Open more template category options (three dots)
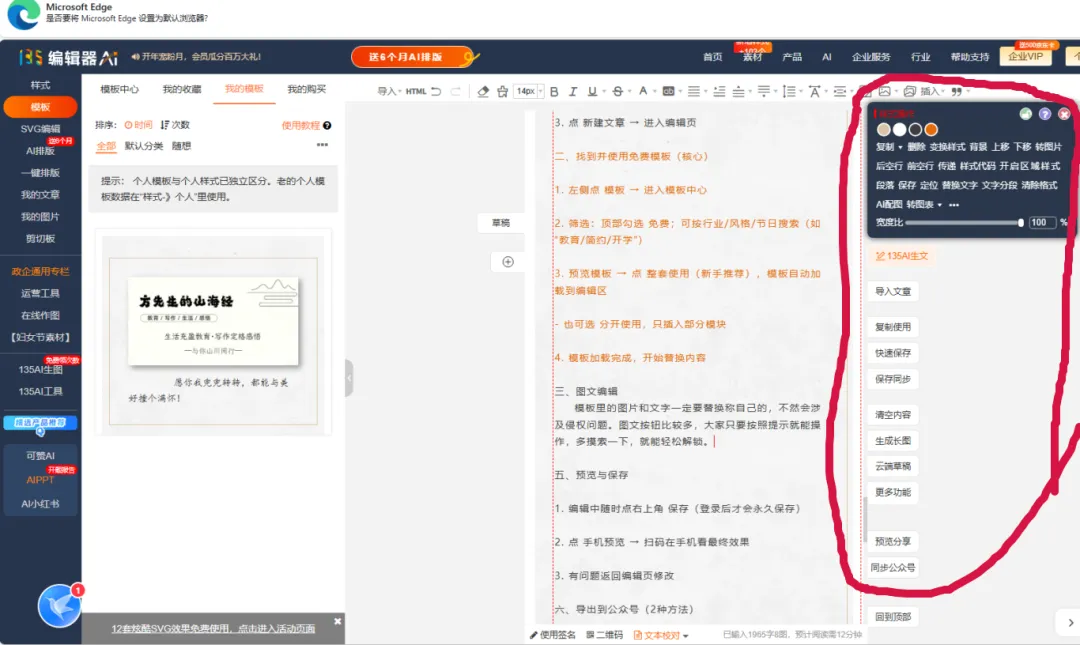This screenshot has width=1080, height=645. coord(322,145)
